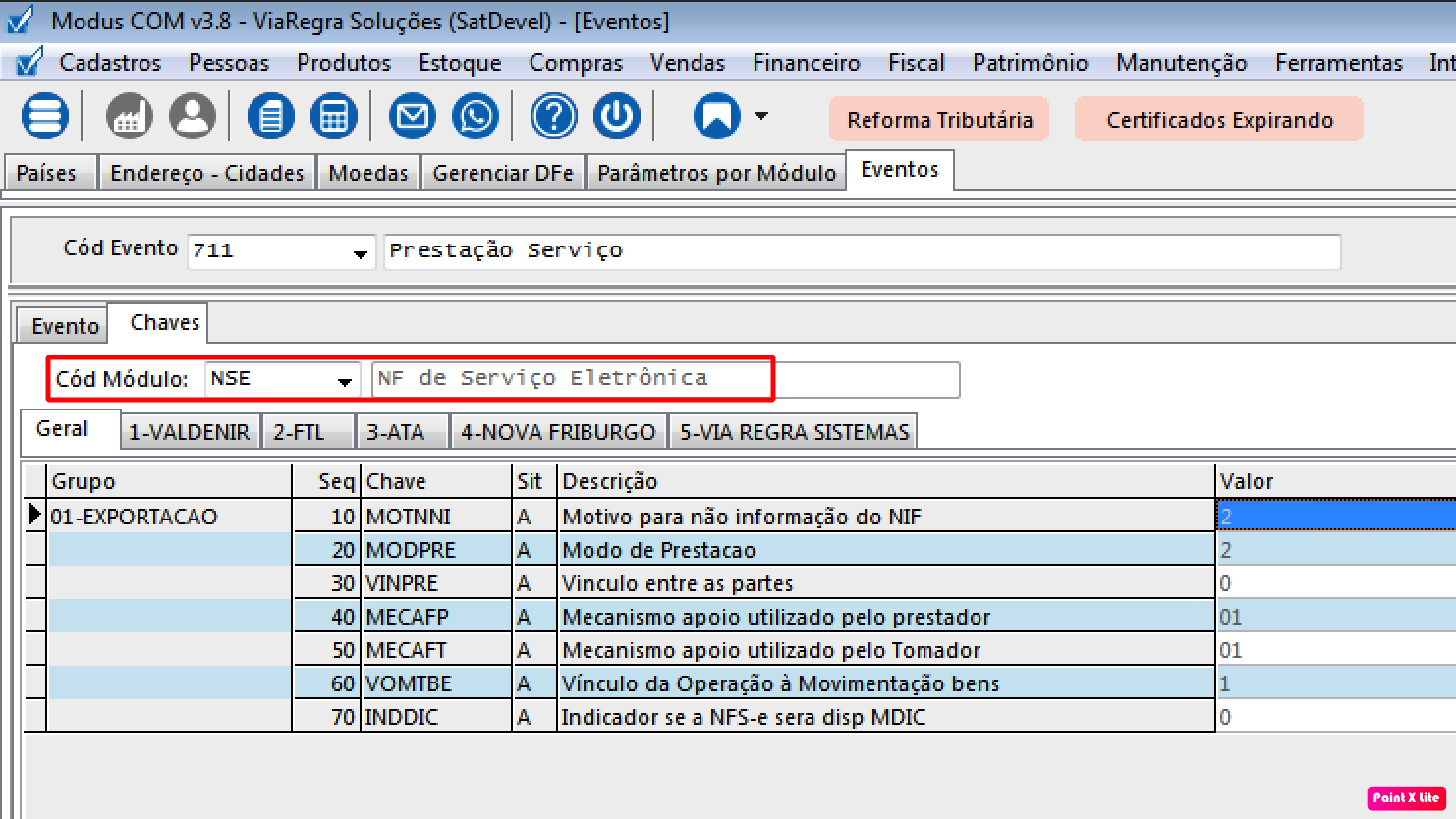
Task: Click the Valor cell for MODPRE row
Action: pyautogui.click(x=1334, y=550)
